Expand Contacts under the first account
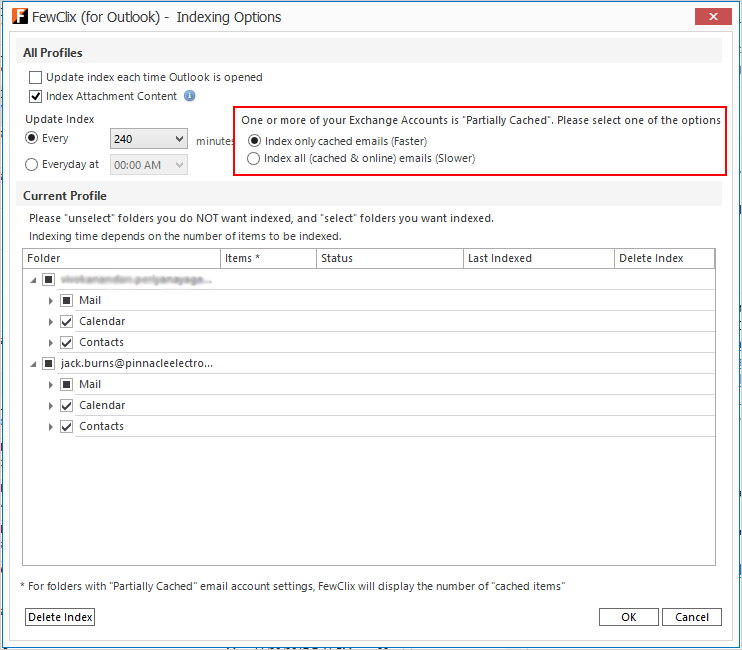Viewport: 742px width, 650px height. coord(51,343)
